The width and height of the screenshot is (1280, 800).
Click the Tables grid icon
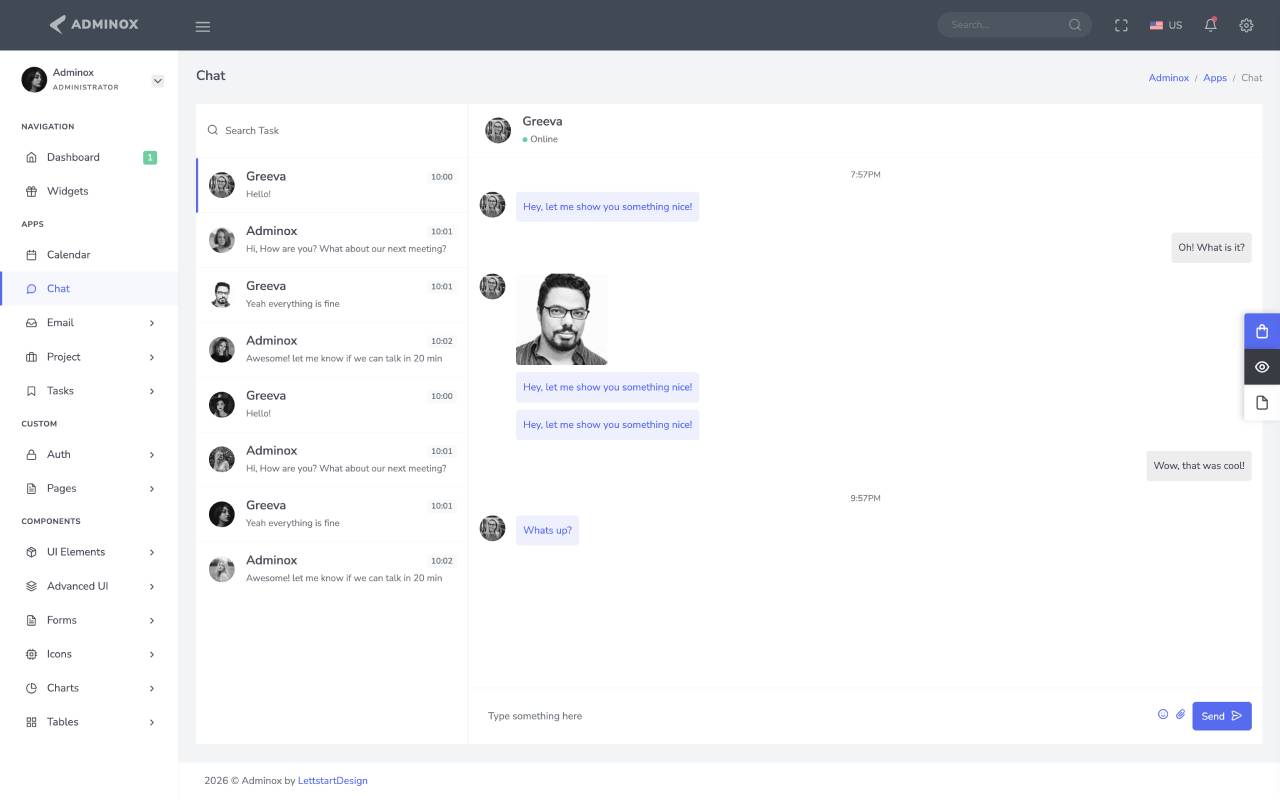31,722
